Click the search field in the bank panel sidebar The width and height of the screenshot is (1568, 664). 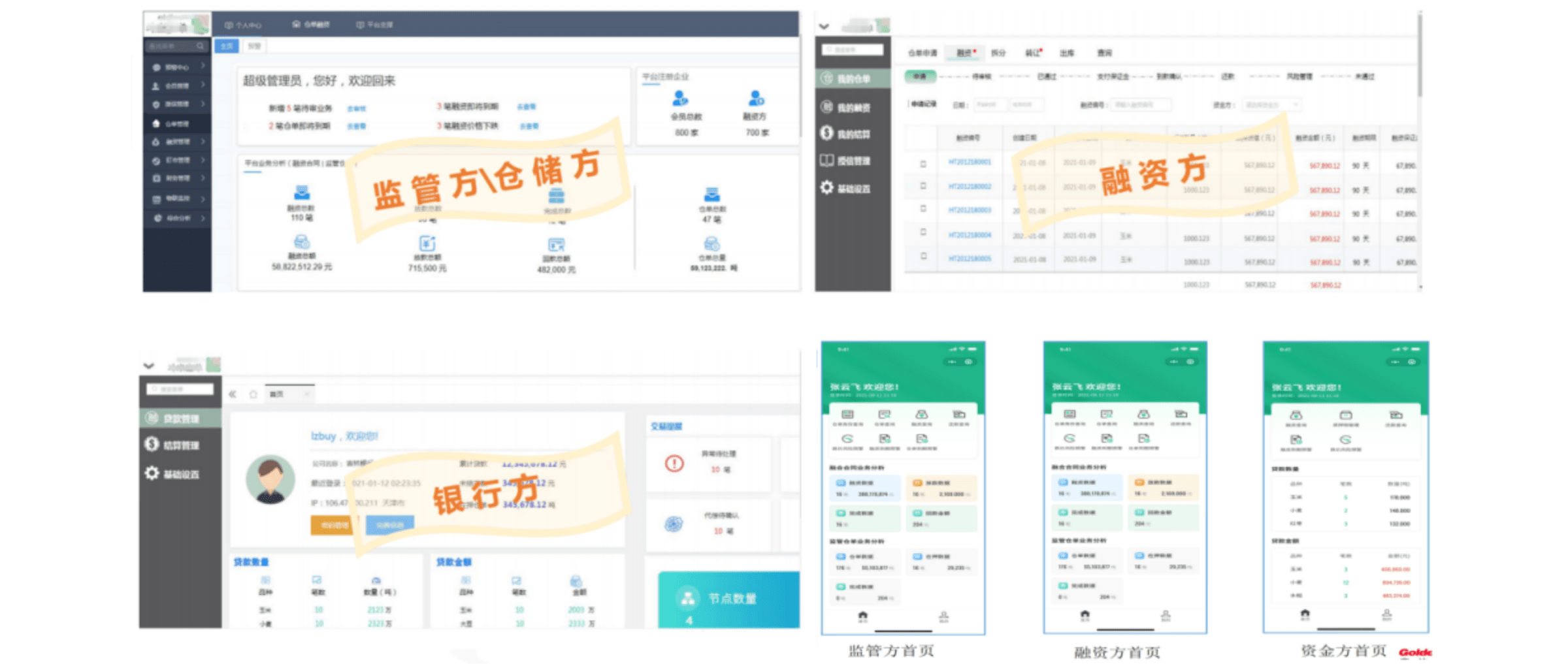tap(181, 389)
